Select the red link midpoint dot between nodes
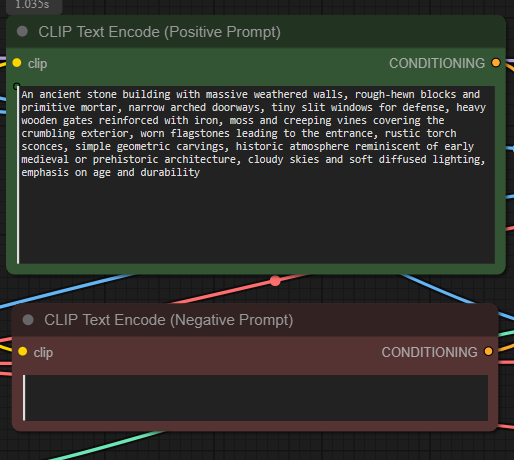The image size is (514, 460). (x=275, y=281)
